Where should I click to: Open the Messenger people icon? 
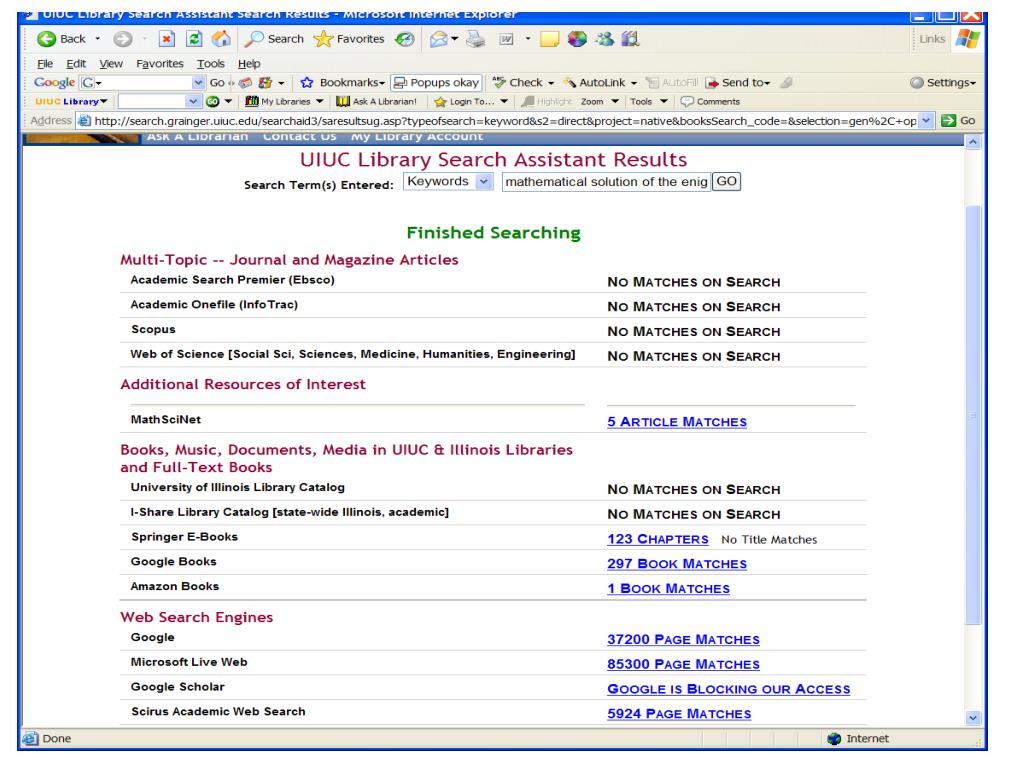pos(605,39)
